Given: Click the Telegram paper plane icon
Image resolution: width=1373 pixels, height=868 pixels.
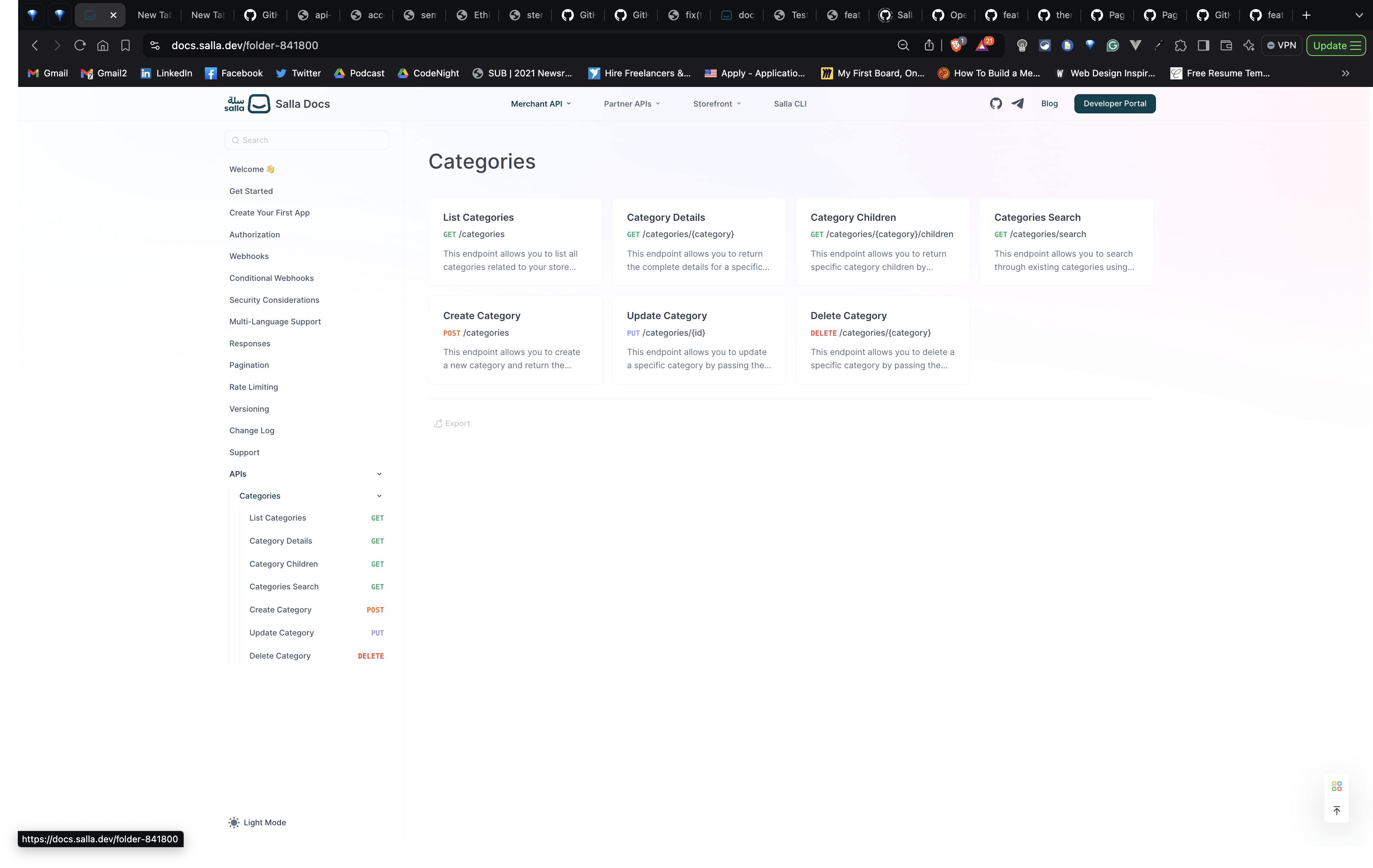Looking at the screenshot, I should pyautogui.click(x=1018, y=103).
